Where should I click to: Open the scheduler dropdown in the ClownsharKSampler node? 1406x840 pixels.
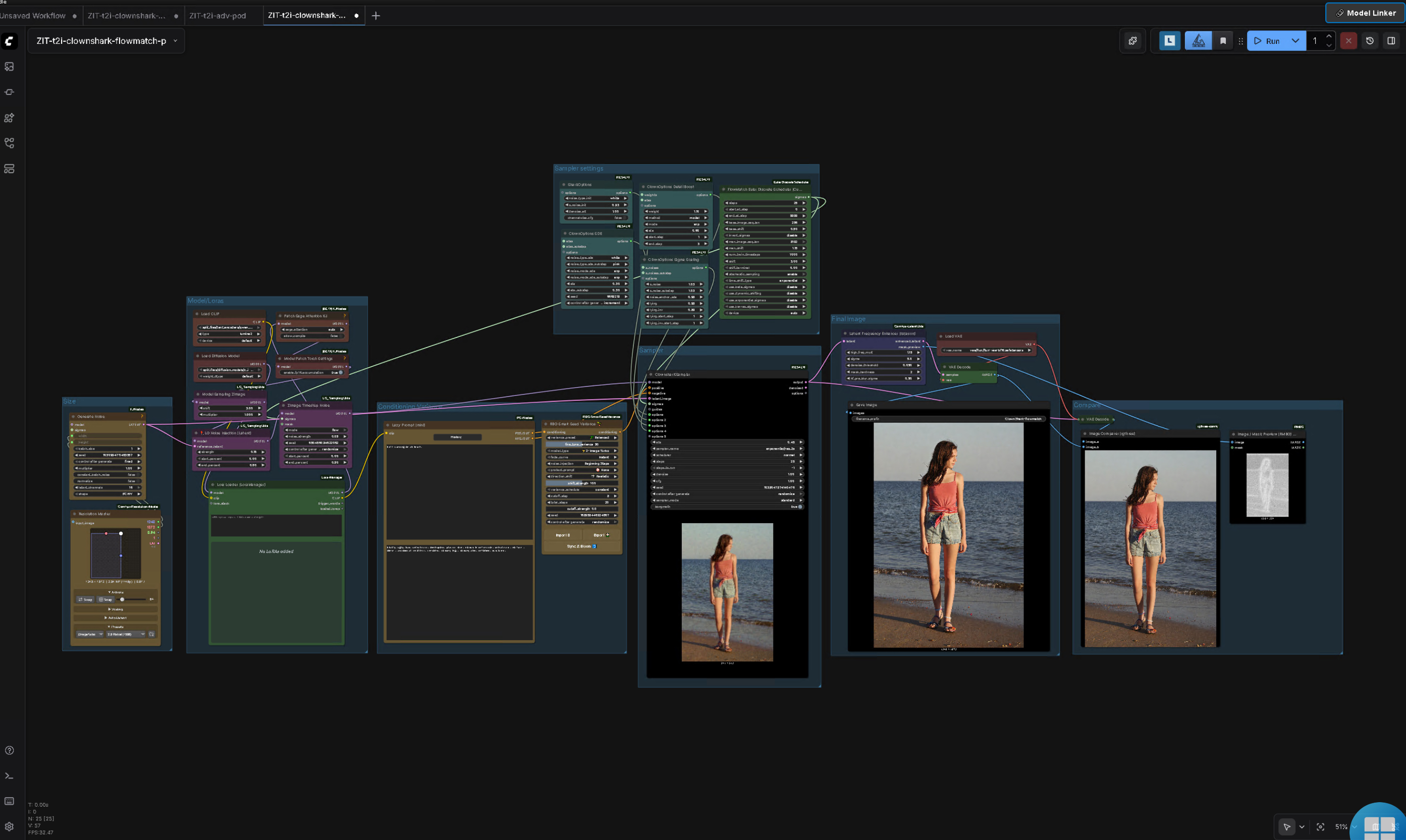click(x=725, y=455)
